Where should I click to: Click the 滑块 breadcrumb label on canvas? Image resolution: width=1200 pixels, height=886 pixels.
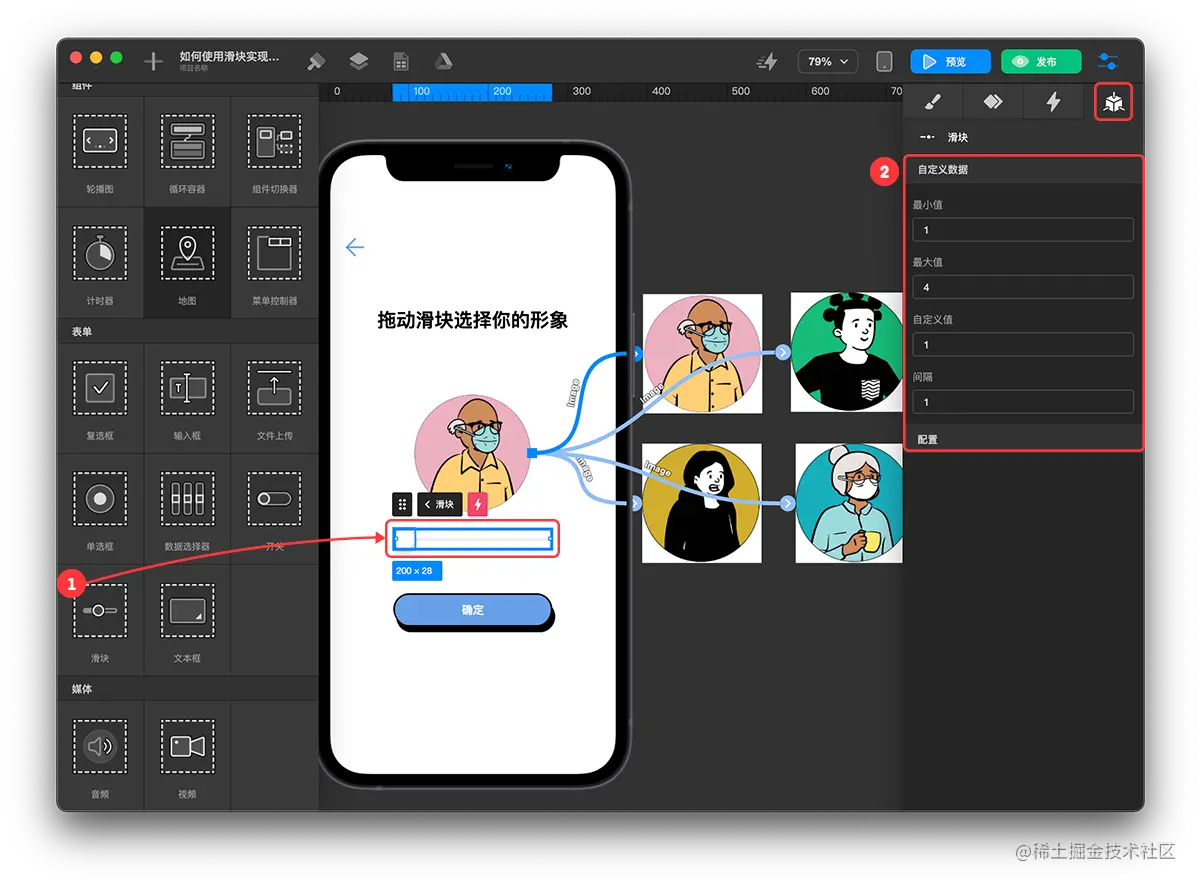pyautogui.click(x=440, y=504)
